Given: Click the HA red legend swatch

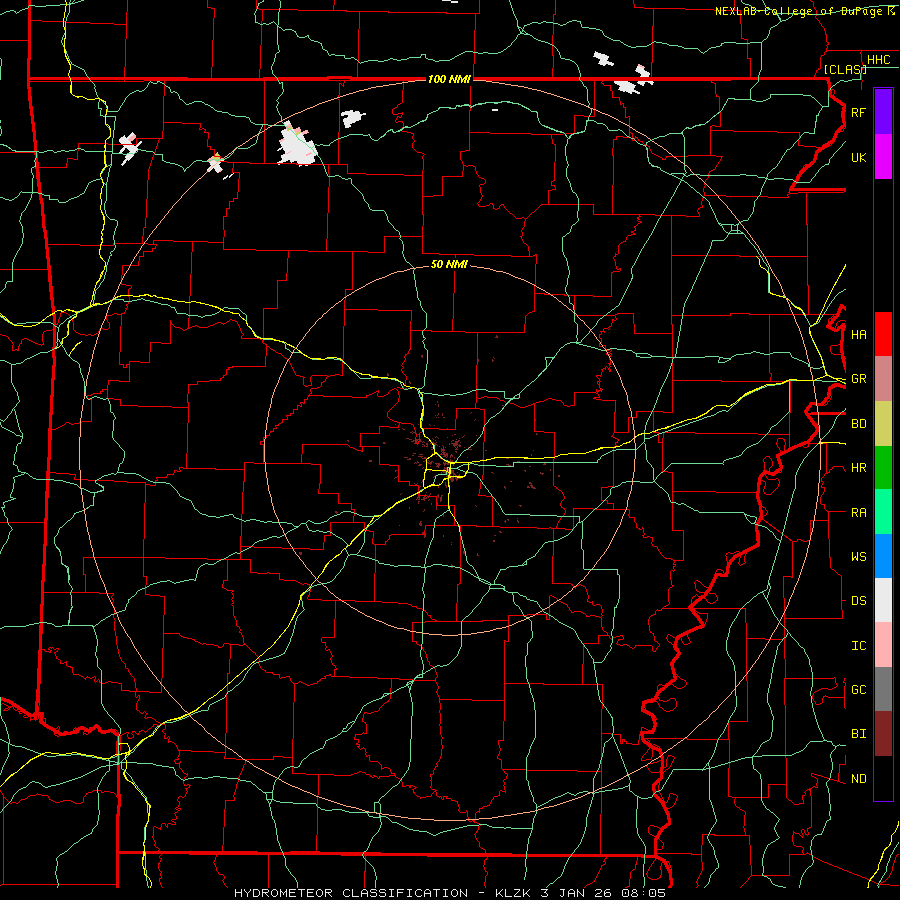Looking at the screenshot, I should click(x=883, y=334).
